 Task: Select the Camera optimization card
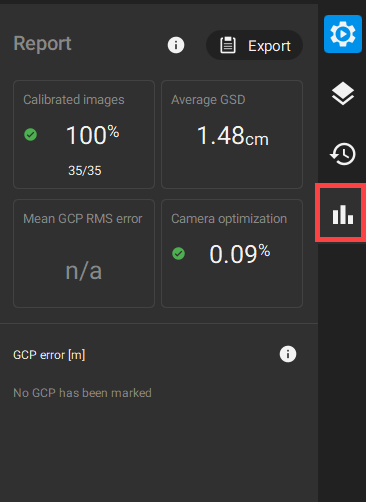[232, 253]
